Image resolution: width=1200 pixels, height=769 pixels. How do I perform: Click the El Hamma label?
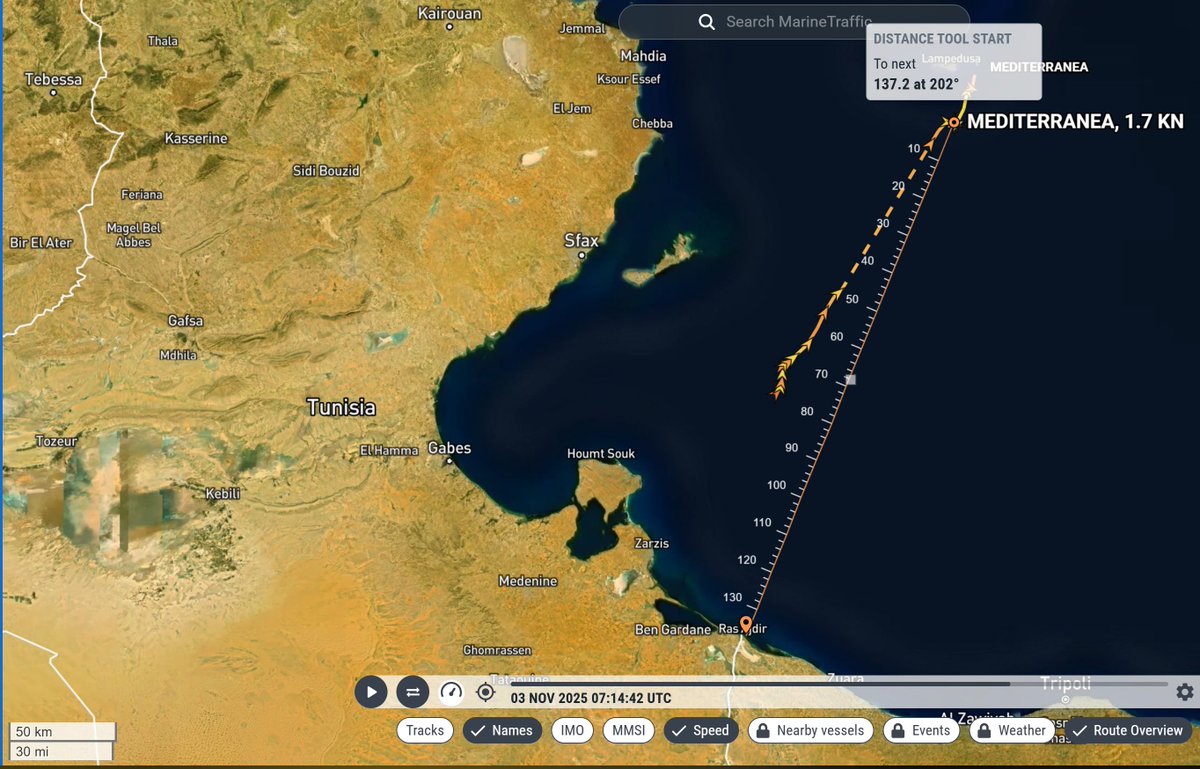click(389, 451)
